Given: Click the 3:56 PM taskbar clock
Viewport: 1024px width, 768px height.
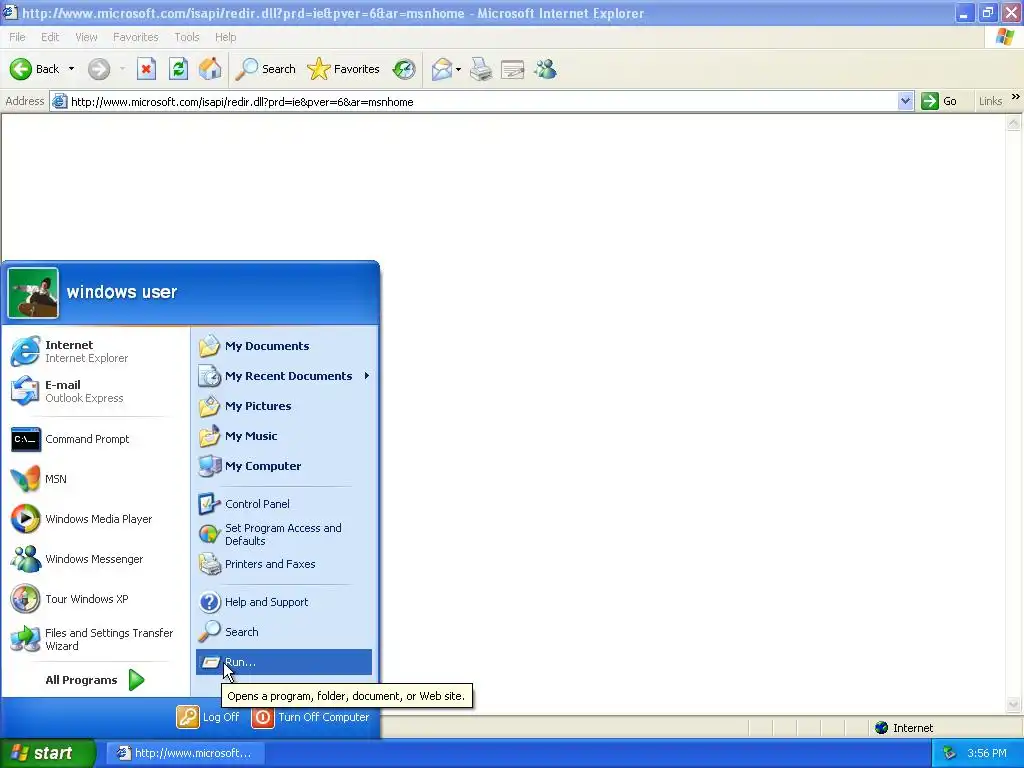Looking at the screenshot, I should pyautogui.click(x=987, y=753).
